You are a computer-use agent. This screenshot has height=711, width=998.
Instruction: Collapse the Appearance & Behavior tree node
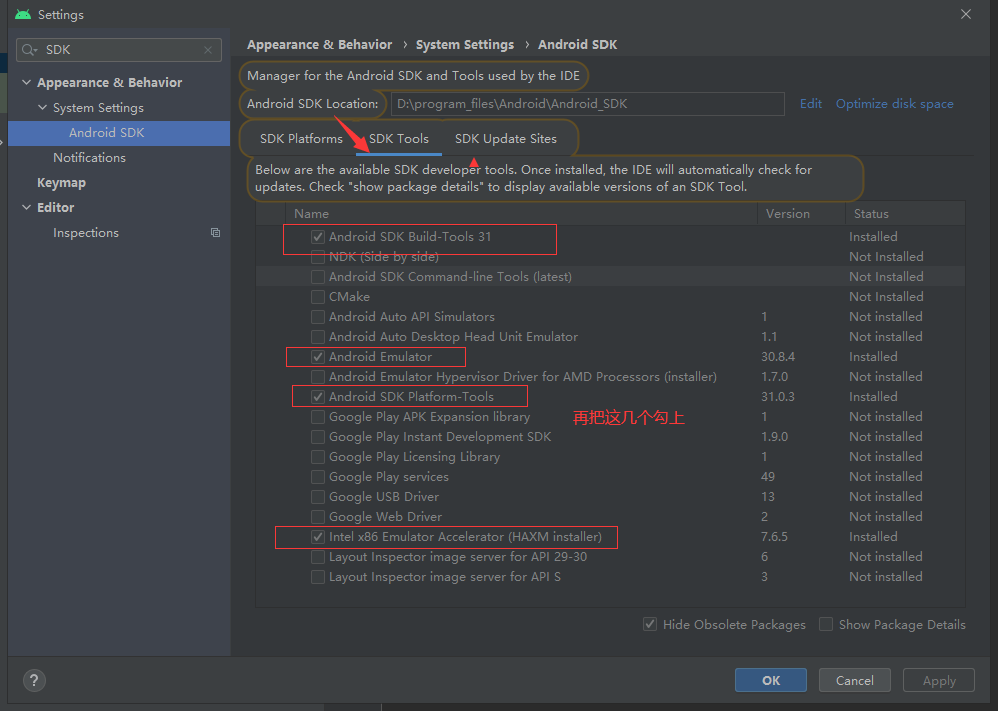(26, 82)
